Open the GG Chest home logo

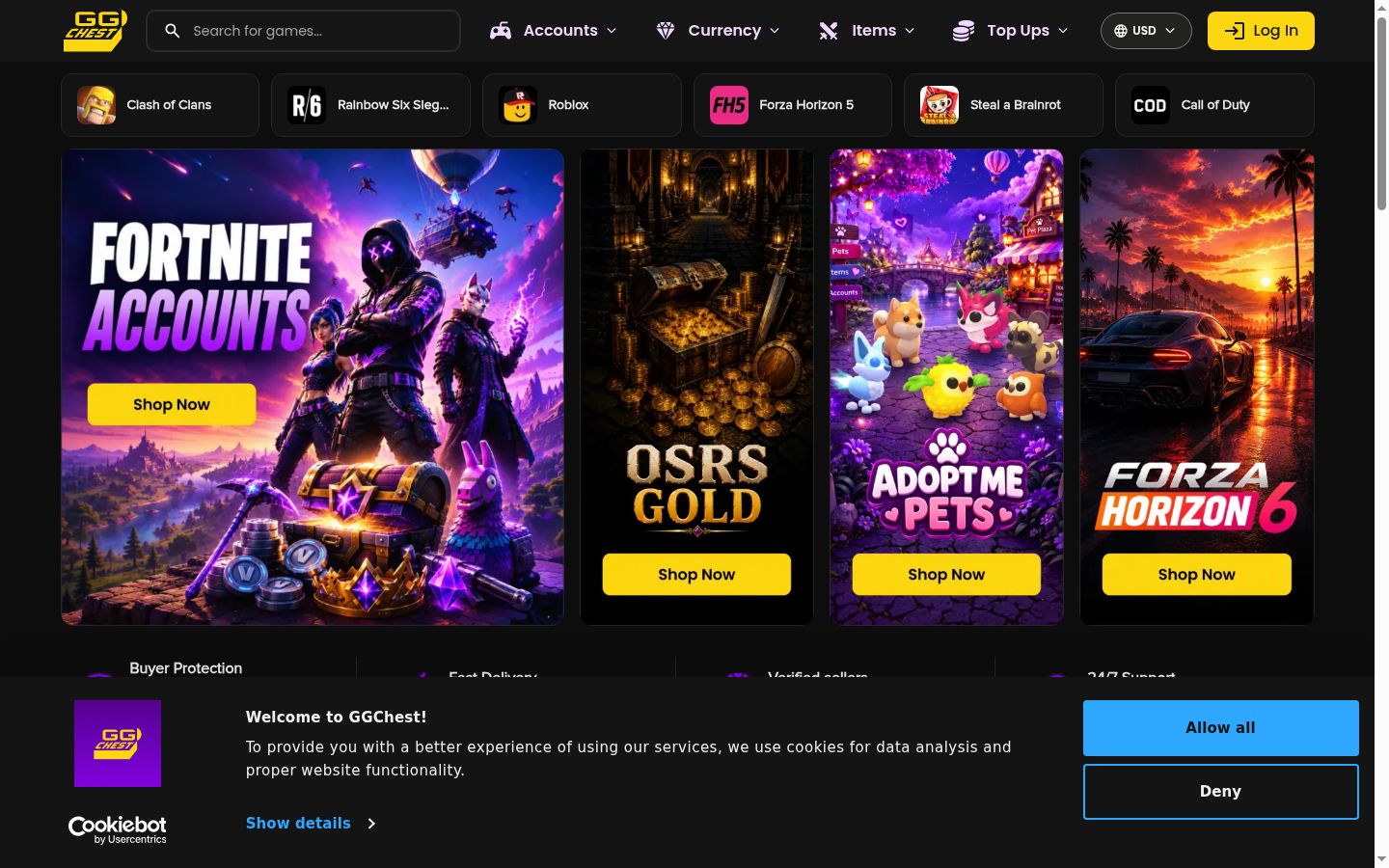pyautogui.click(x=95, y=31)
